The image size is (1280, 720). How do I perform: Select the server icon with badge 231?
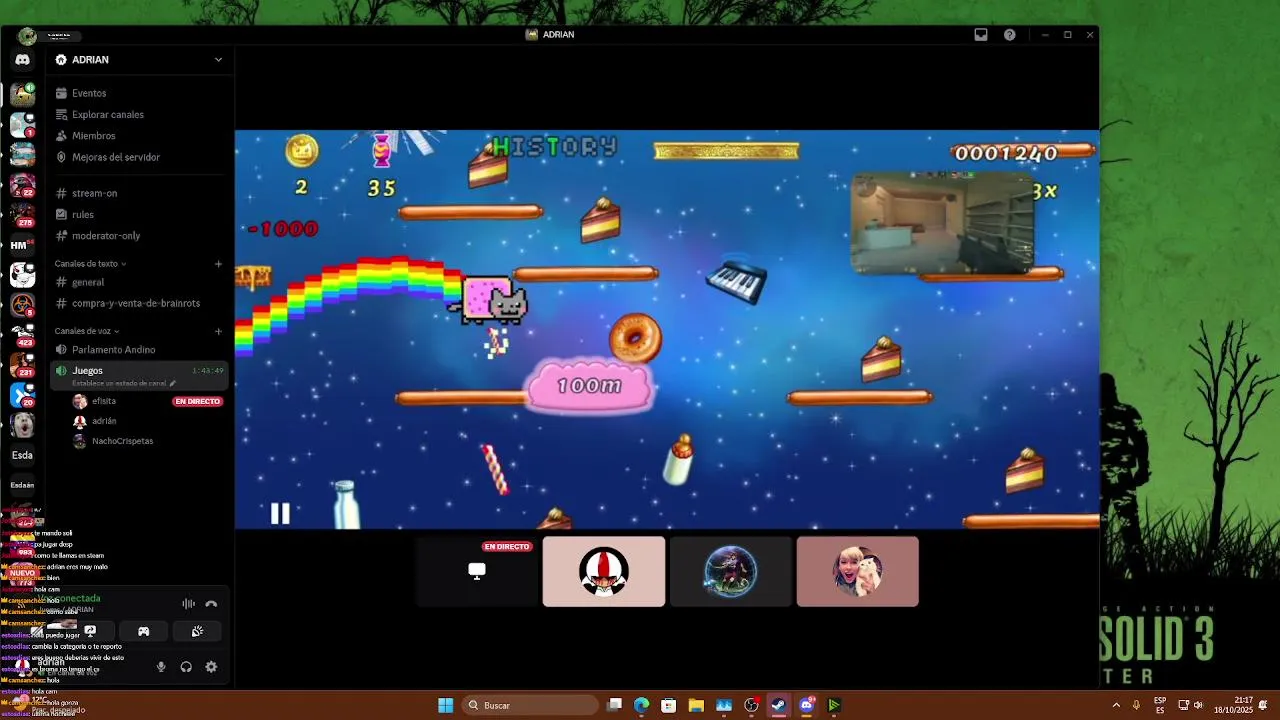click(22, 365)
